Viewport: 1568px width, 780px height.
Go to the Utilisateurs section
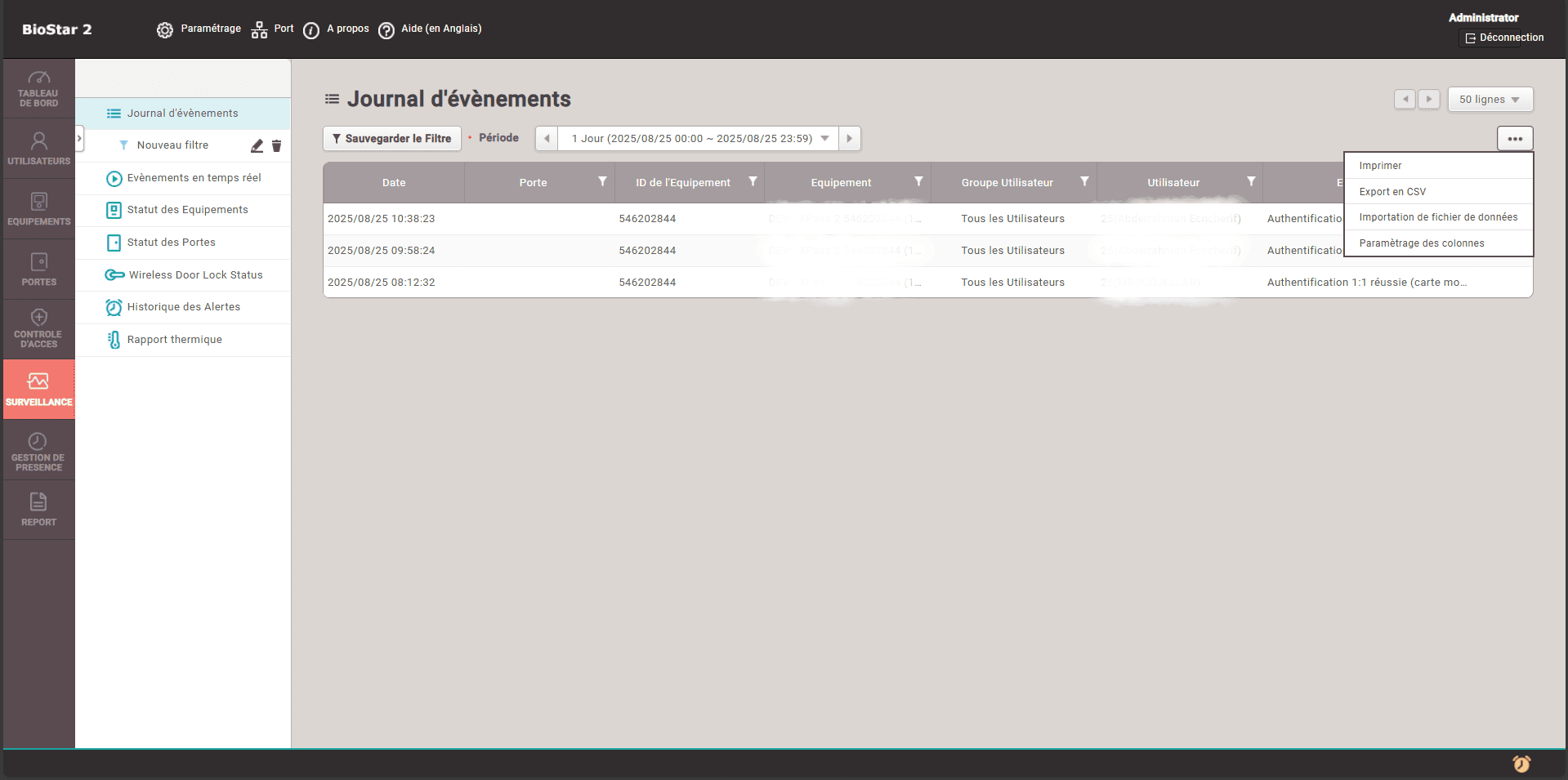point(38,148)
